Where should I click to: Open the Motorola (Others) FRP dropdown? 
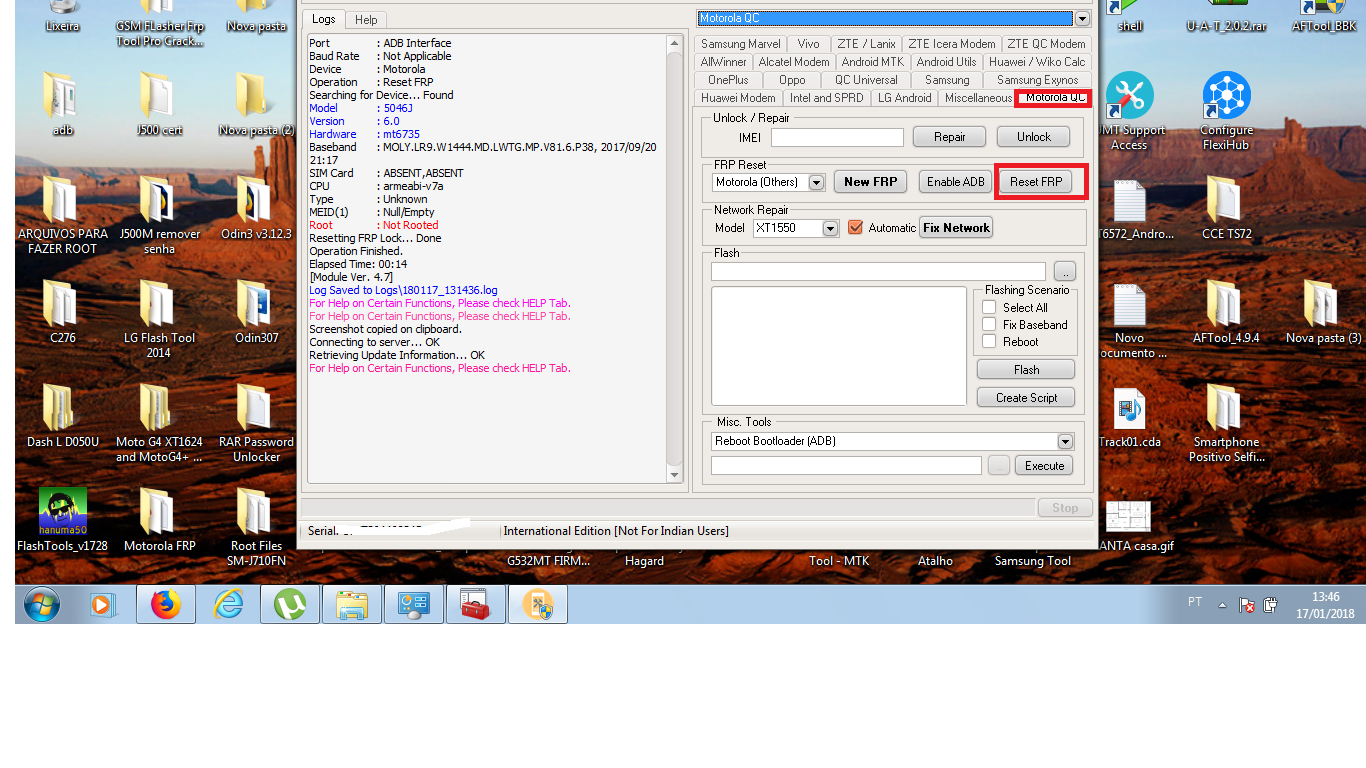click(x=817, y=182)
